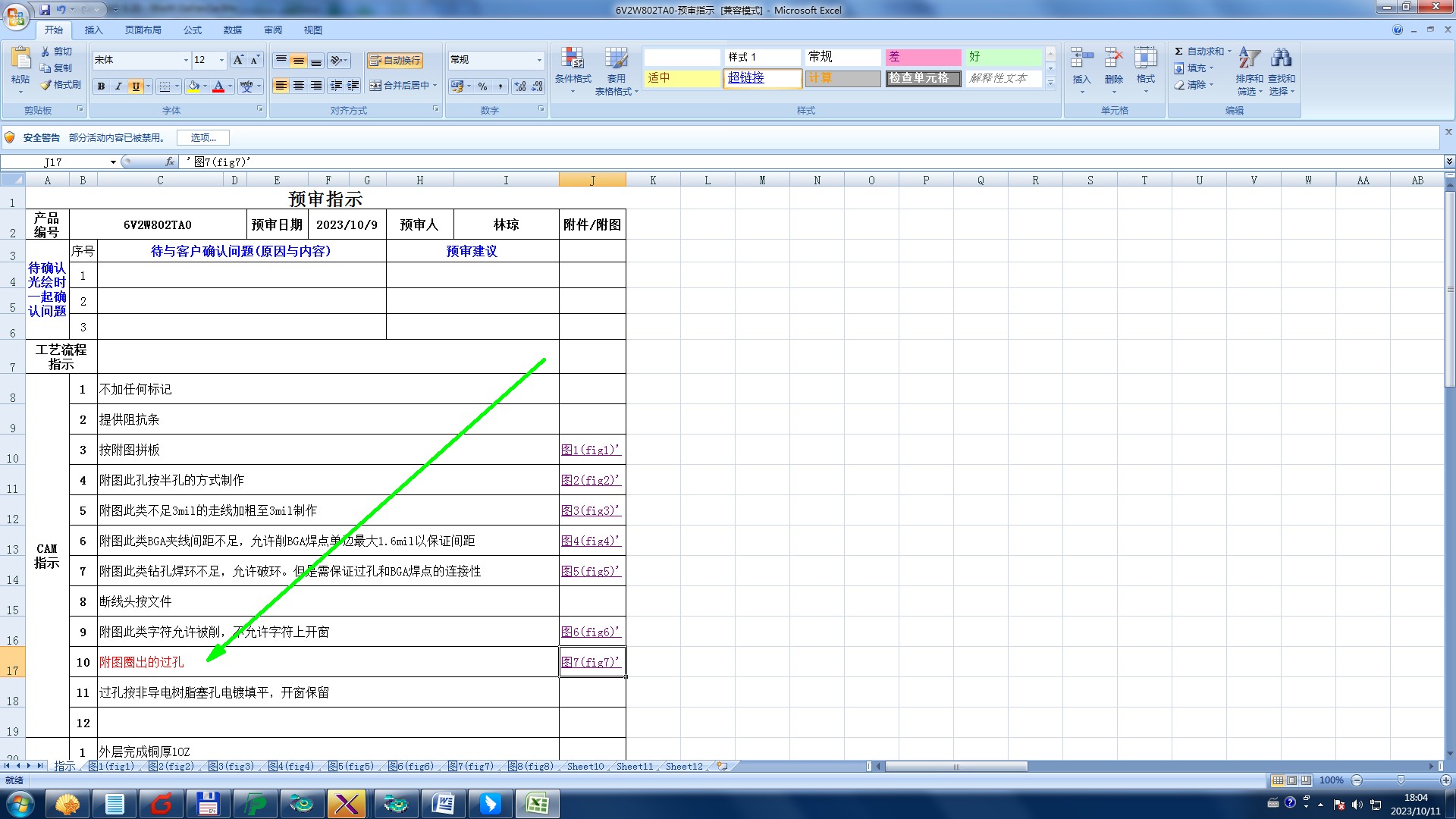Open the text orientation options
Image resolution: width=1456 pixels, height=819 pixels.
339,60
